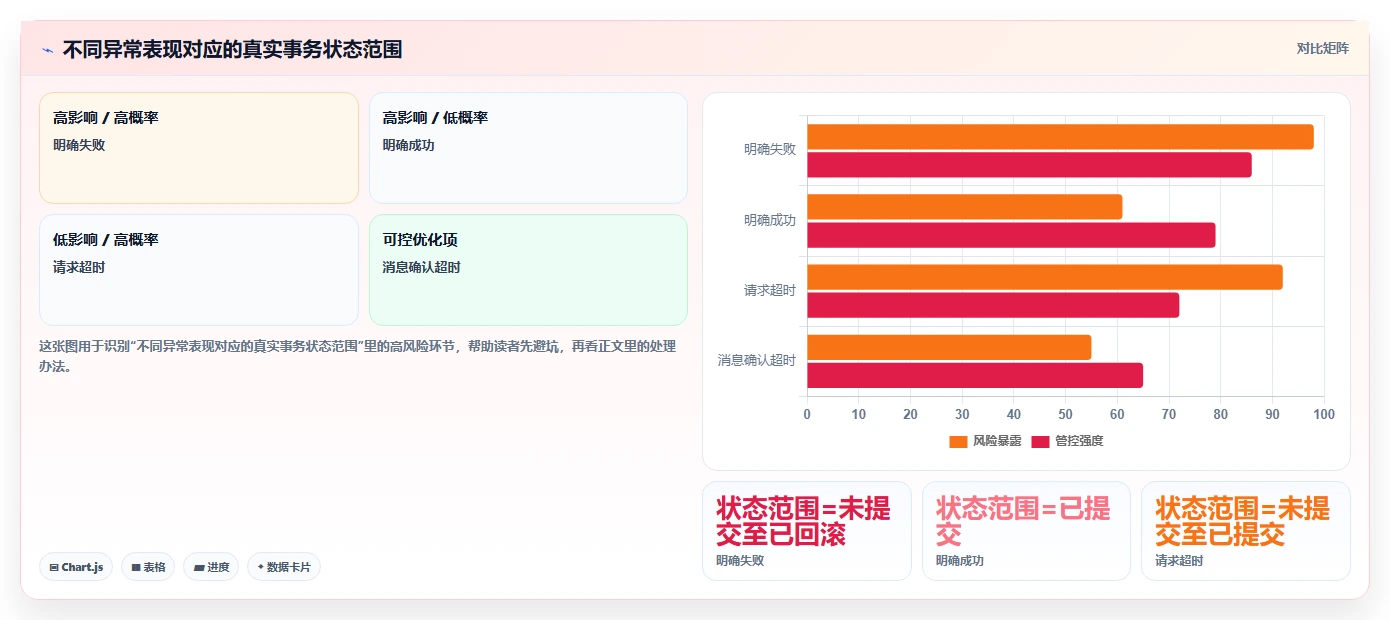Viewport: 1390px width, 620px height.
Task: Click the 进度 tag chip
Action: coord(211,567)
